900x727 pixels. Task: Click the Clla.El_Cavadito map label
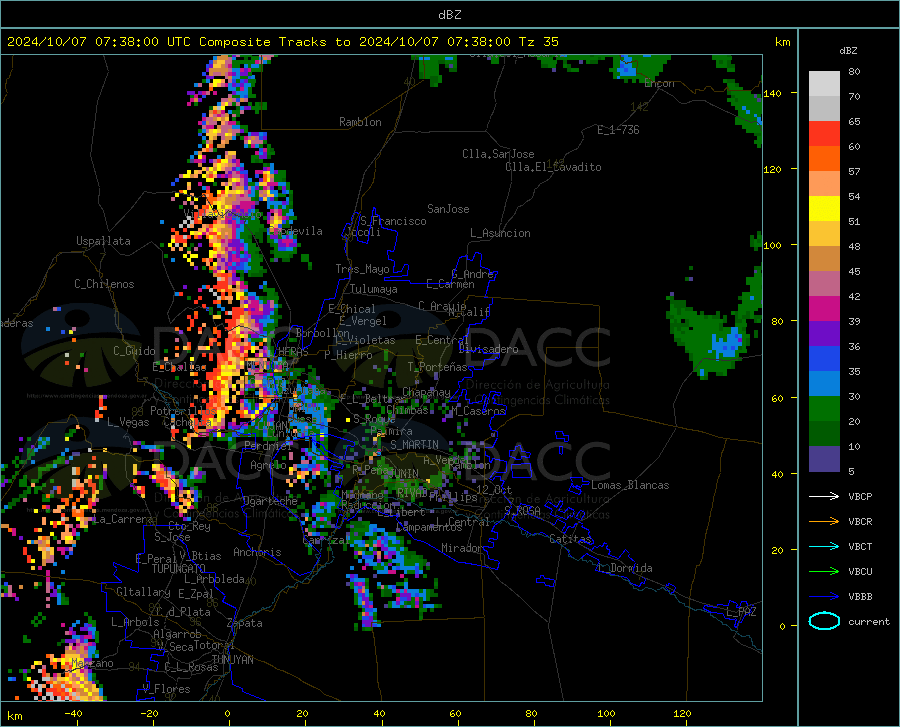point(553,167)
